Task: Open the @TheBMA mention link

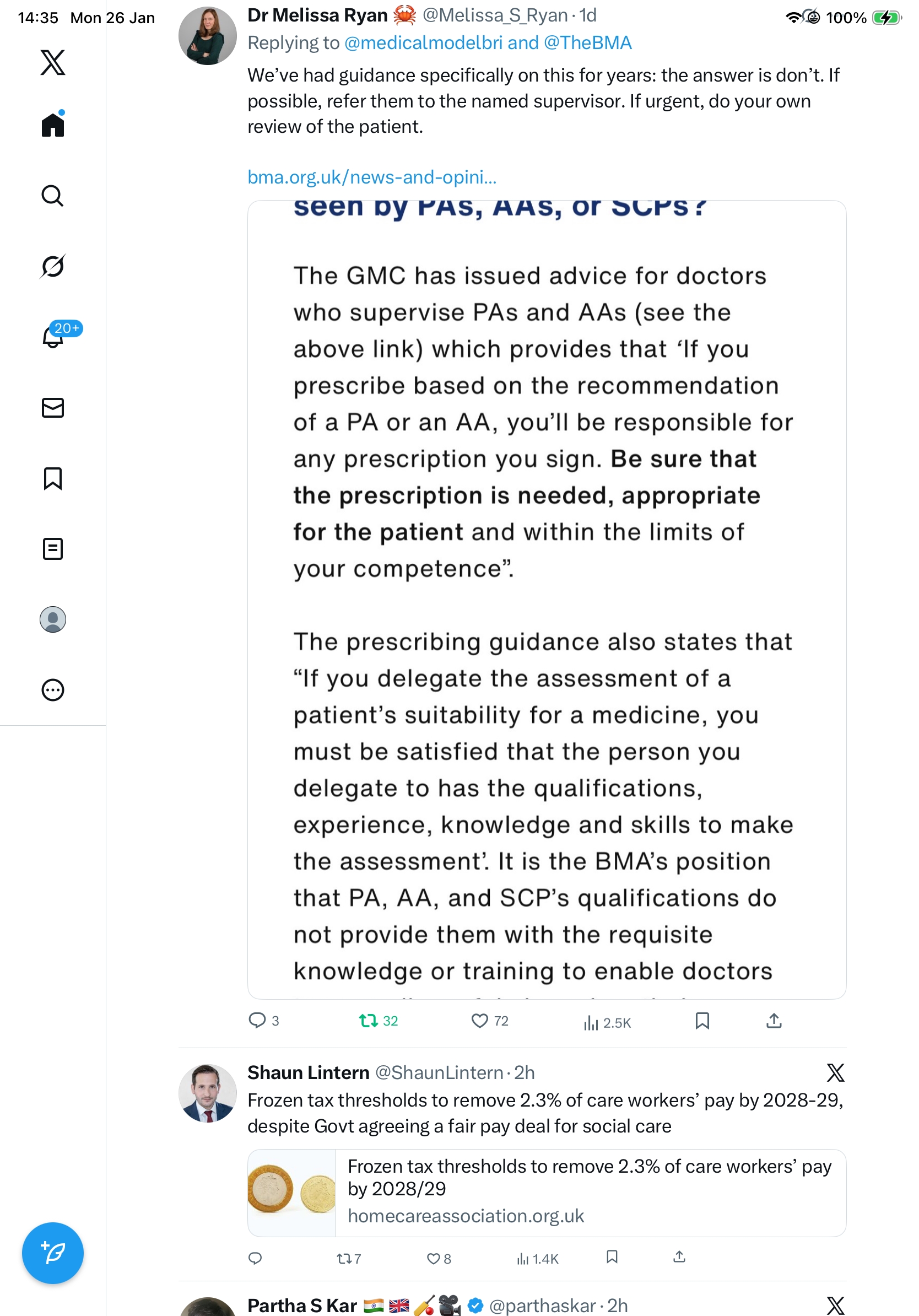Action: pos(587,43)
